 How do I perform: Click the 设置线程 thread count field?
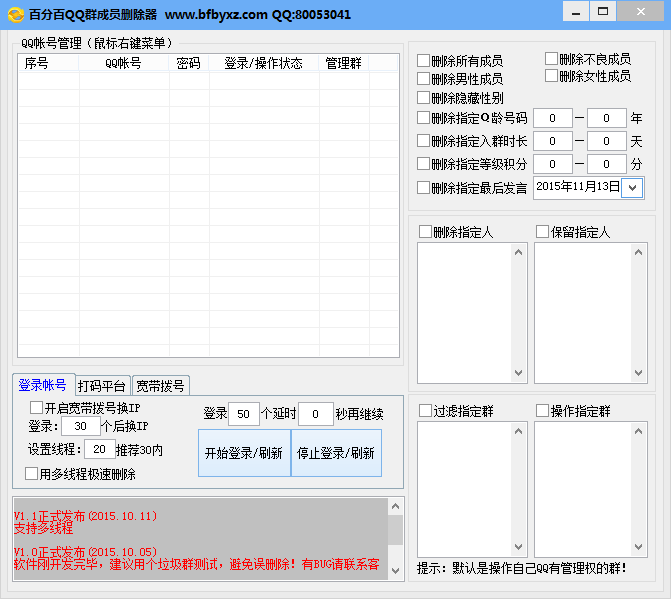[99, 450]
